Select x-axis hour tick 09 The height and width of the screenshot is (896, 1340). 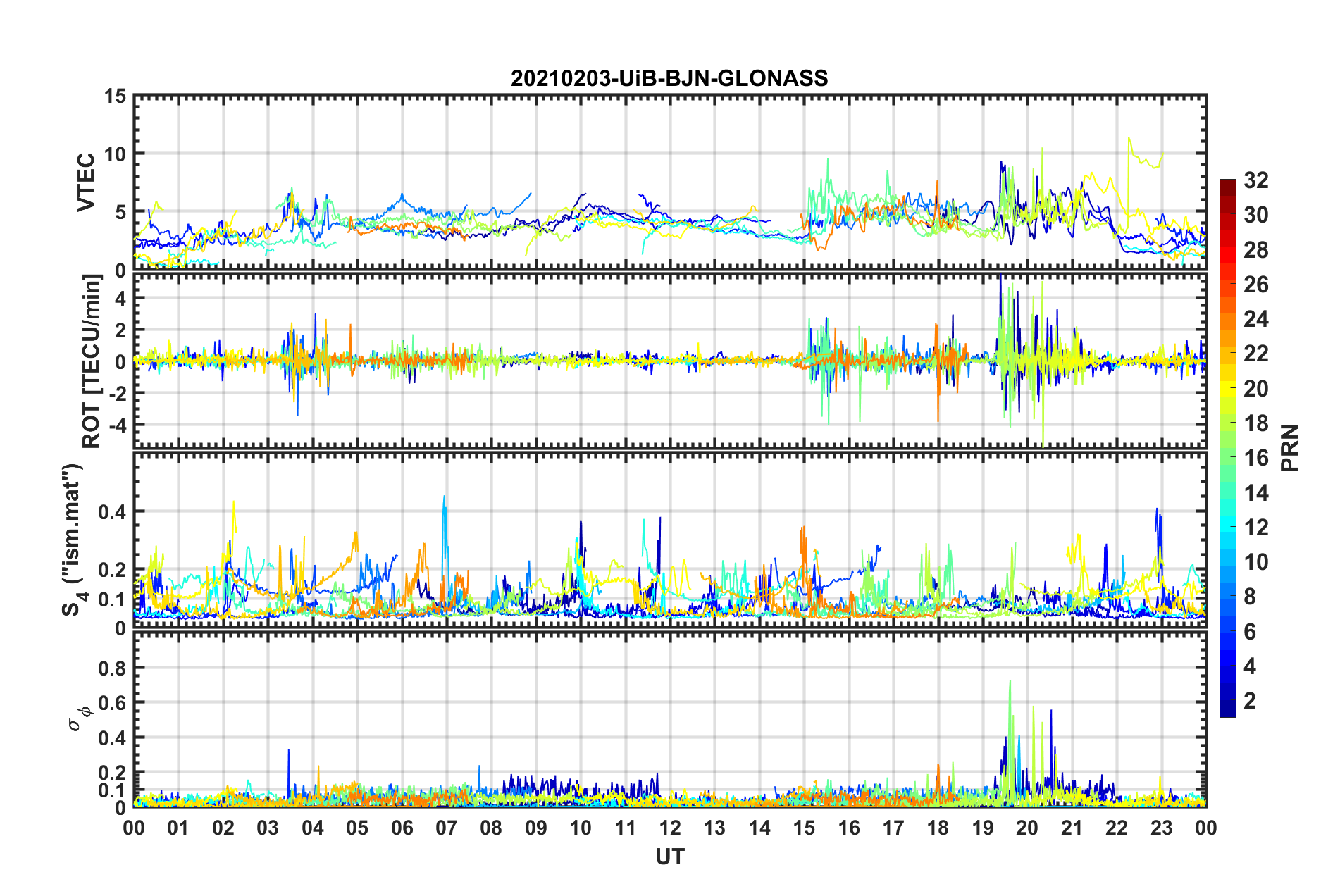[x=536, y=828]
